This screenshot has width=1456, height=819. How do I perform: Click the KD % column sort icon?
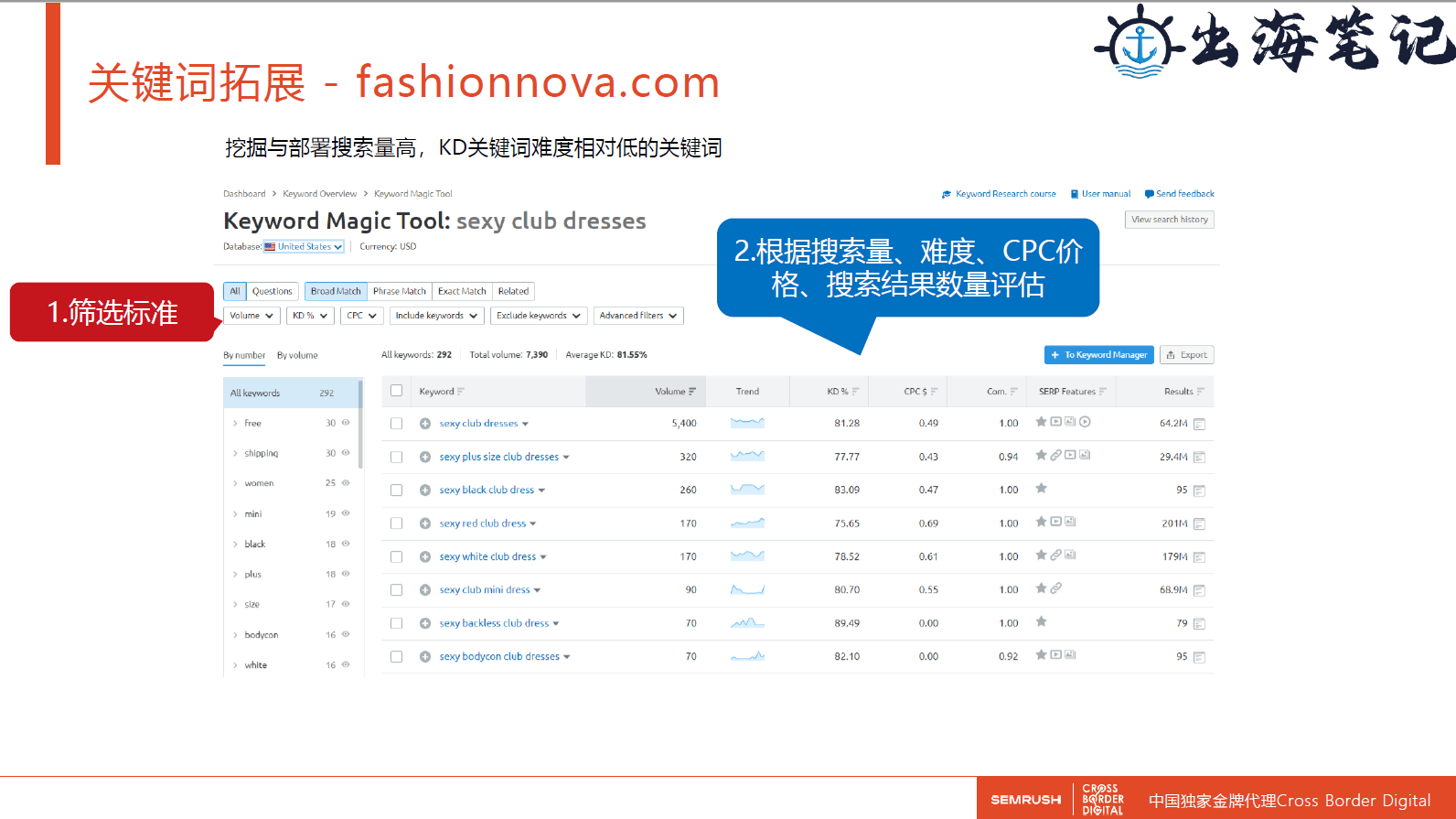tap(856, 392)
